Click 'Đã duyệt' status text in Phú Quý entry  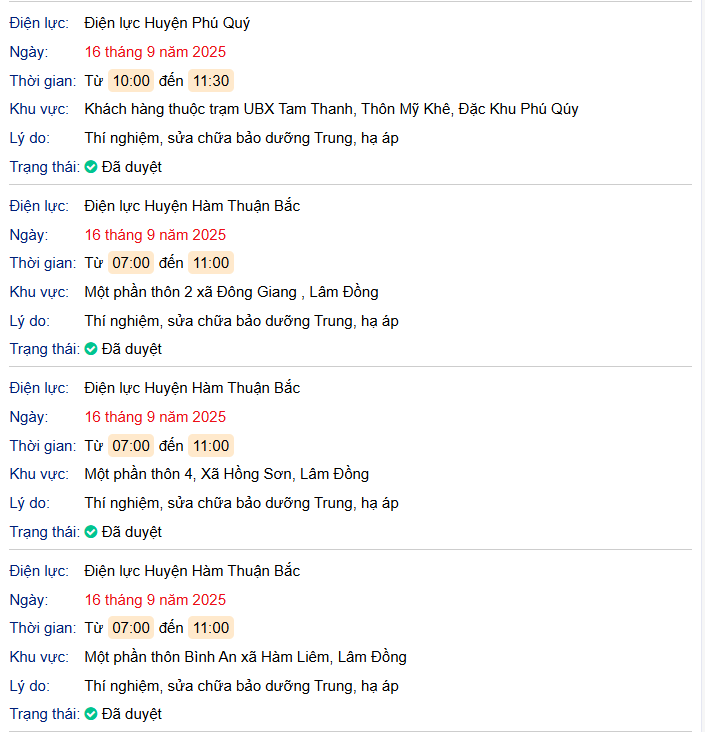tap(131, 167)
